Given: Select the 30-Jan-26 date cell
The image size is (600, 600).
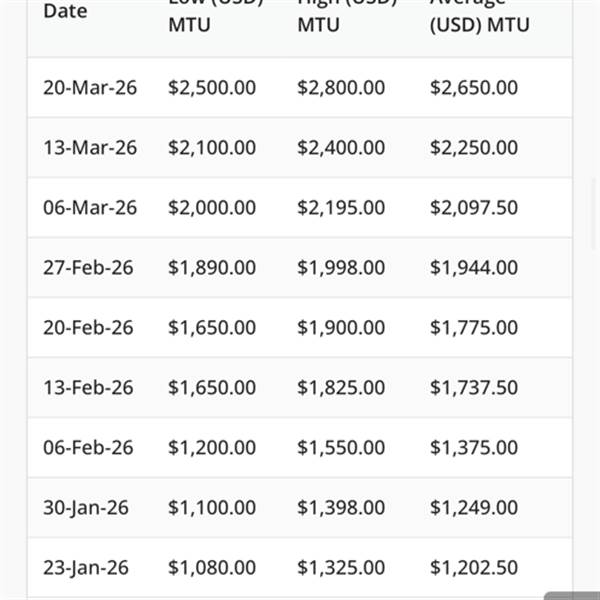Looking at the screenshot, I should pos(86,508).
